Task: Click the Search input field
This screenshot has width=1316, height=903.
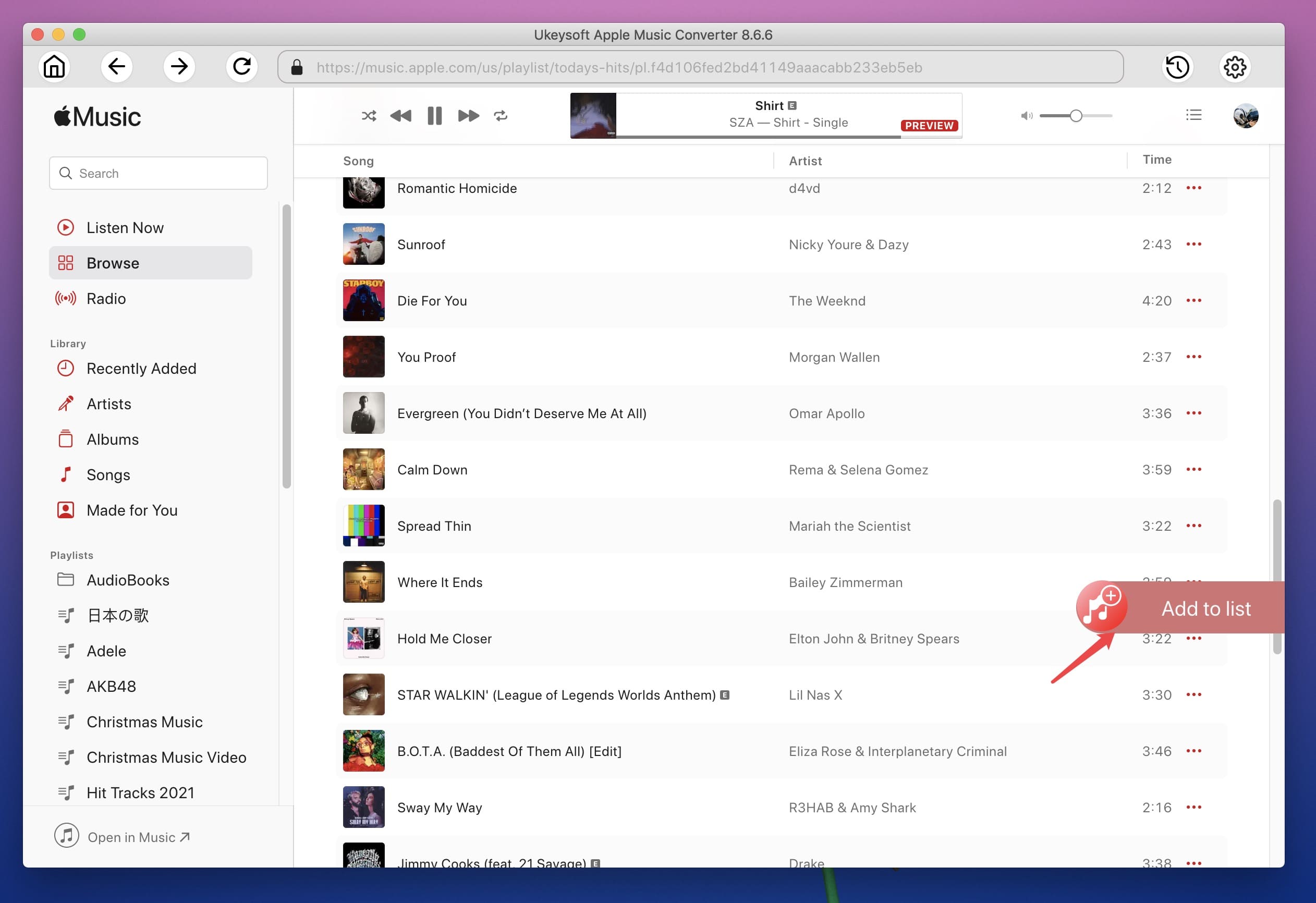Action: (x=159, y=173)
